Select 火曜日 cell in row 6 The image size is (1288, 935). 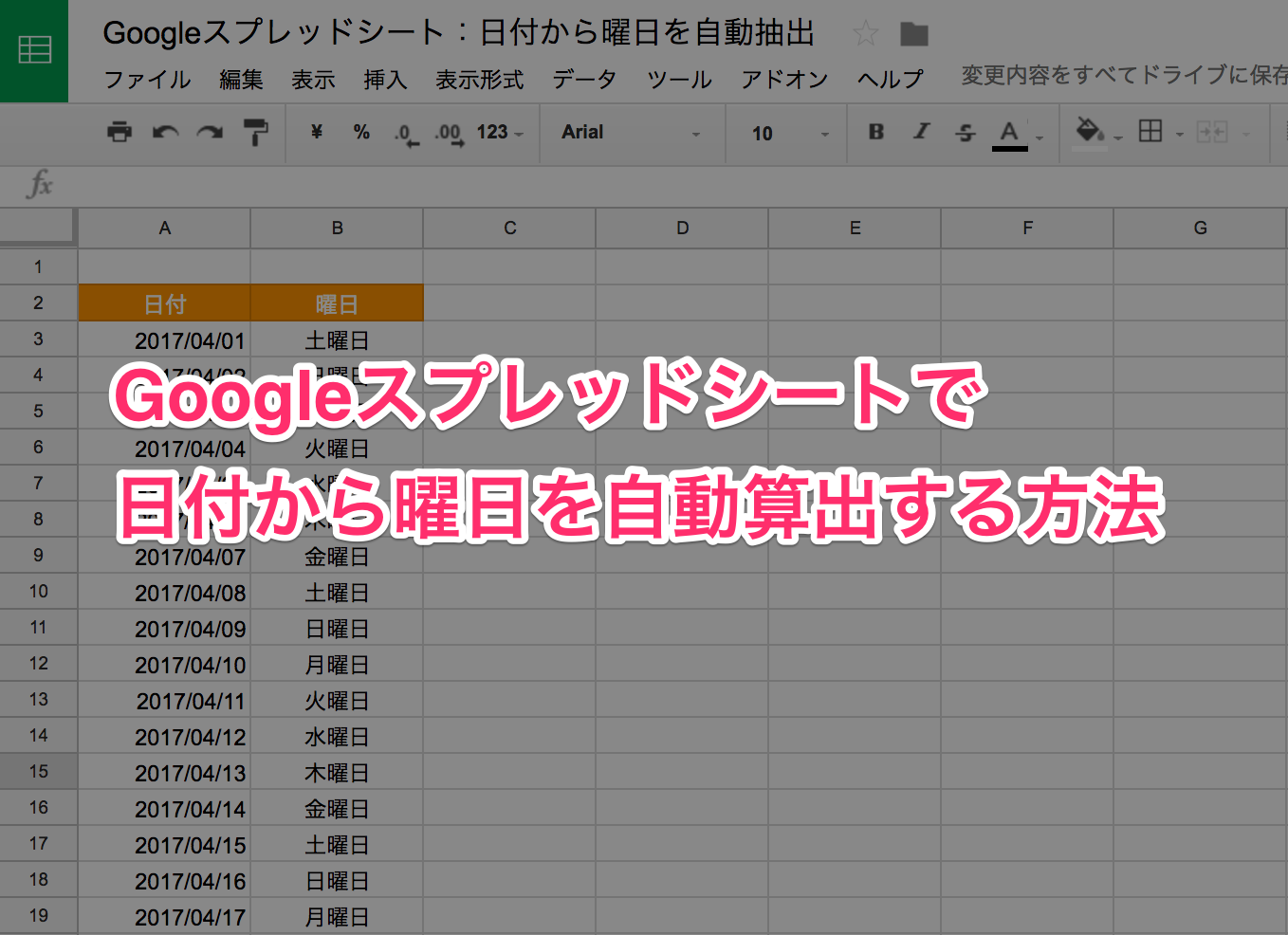[x=337, y=448]
